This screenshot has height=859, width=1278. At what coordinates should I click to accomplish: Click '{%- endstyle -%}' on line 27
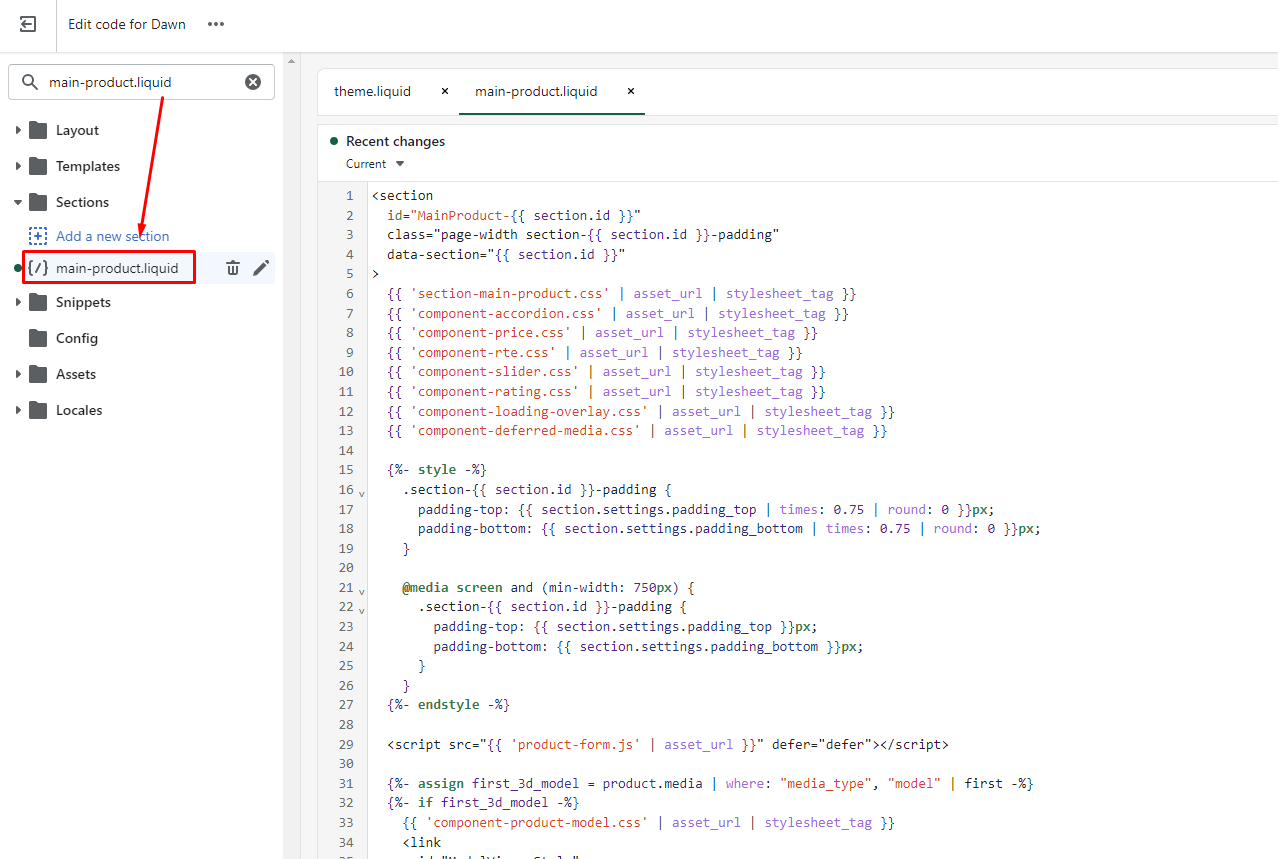448,705
